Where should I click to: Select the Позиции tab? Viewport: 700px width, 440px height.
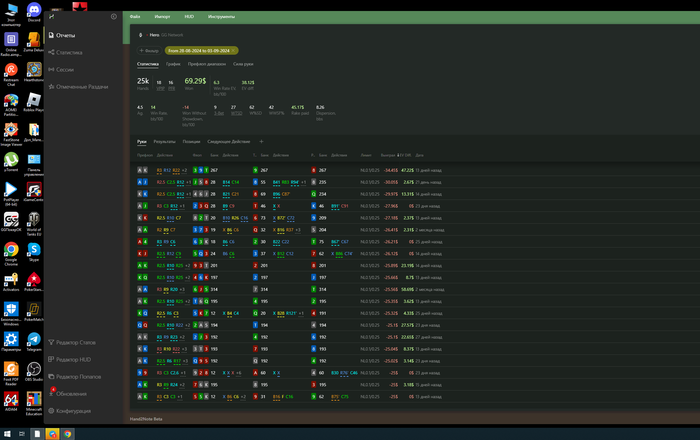(191, 141)
